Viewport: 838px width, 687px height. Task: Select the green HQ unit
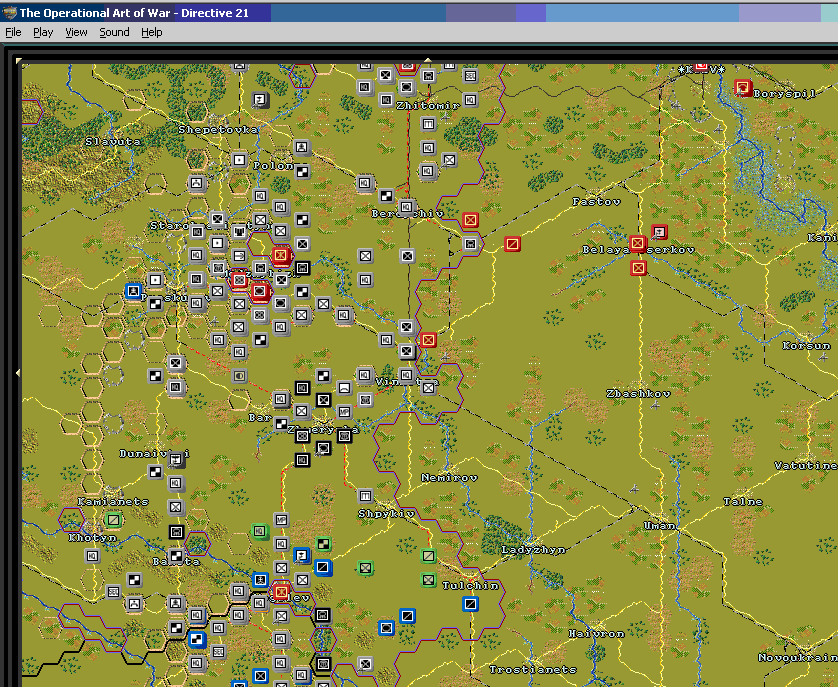260,531
